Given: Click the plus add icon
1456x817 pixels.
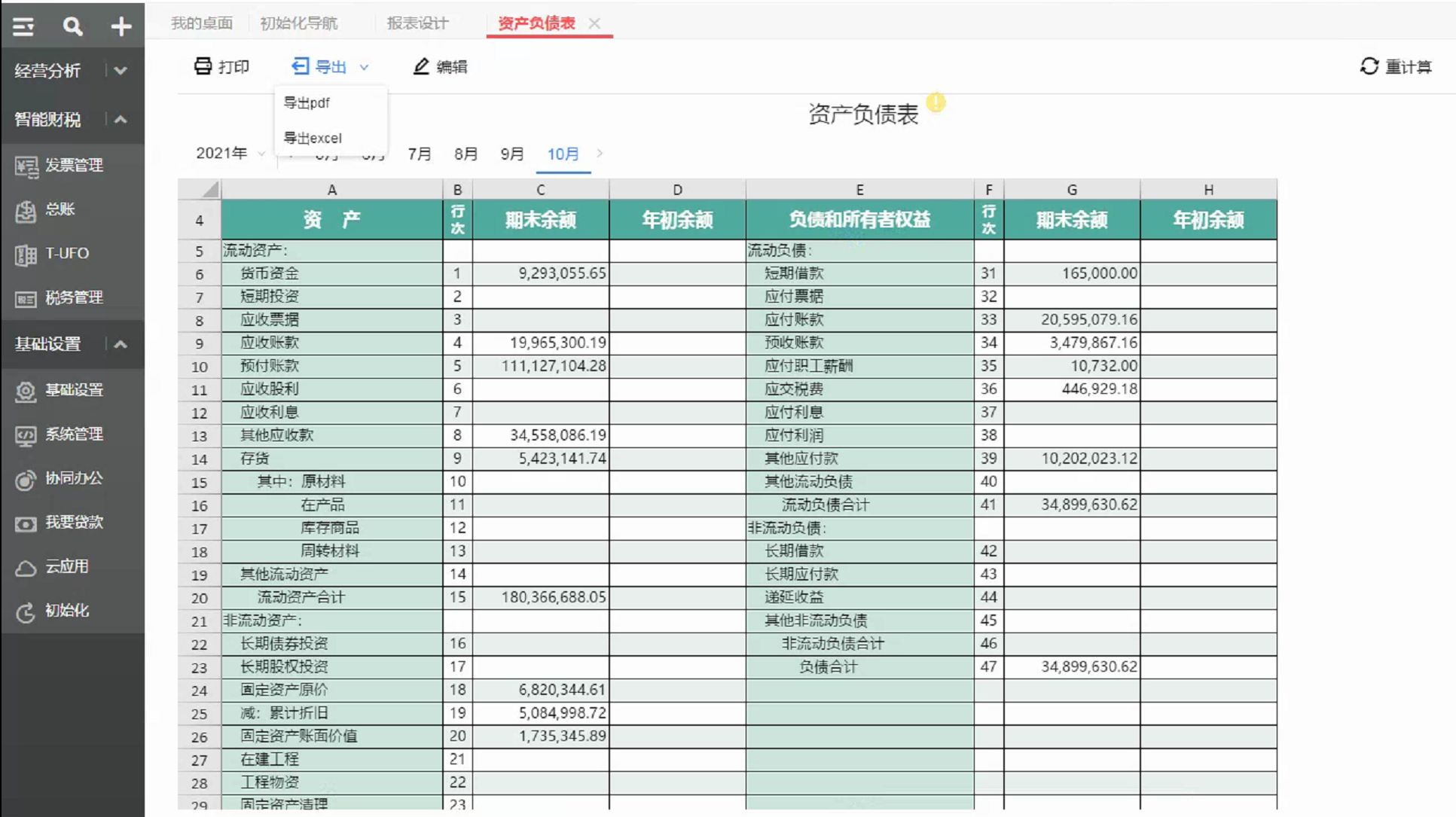Looking at the screenshot, I should click(x=121, y=27).
